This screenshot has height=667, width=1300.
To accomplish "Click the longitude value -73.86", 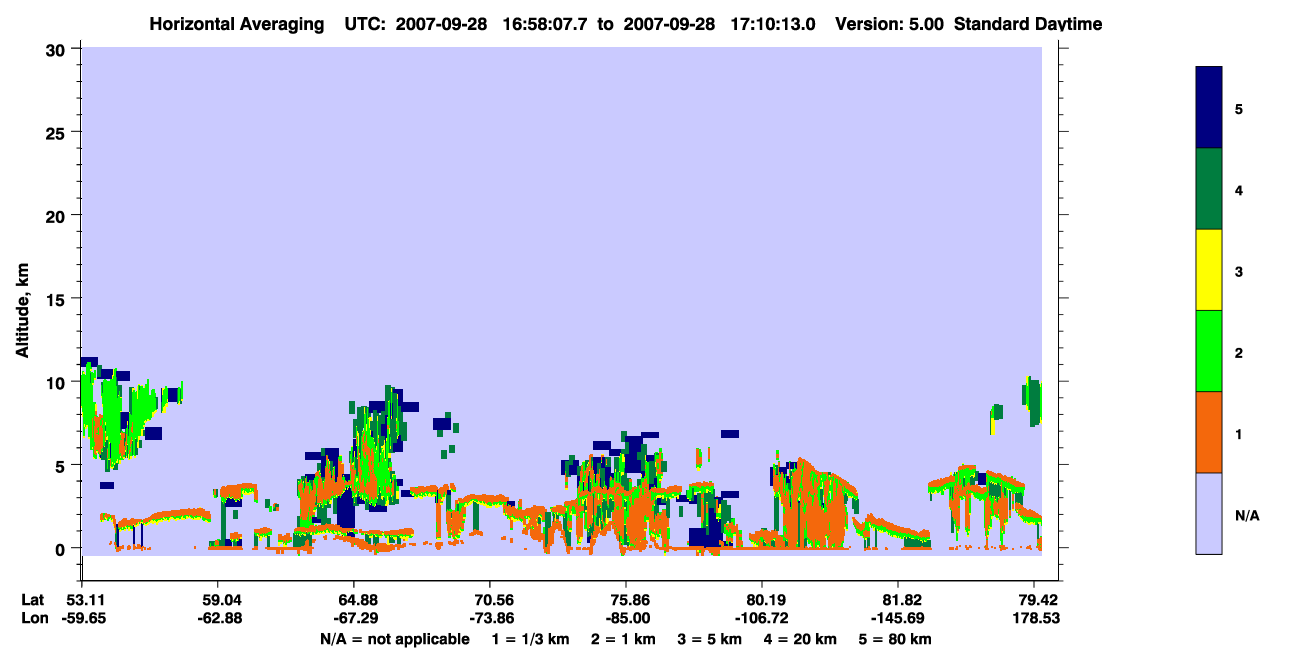I will [x=490, y=618].
